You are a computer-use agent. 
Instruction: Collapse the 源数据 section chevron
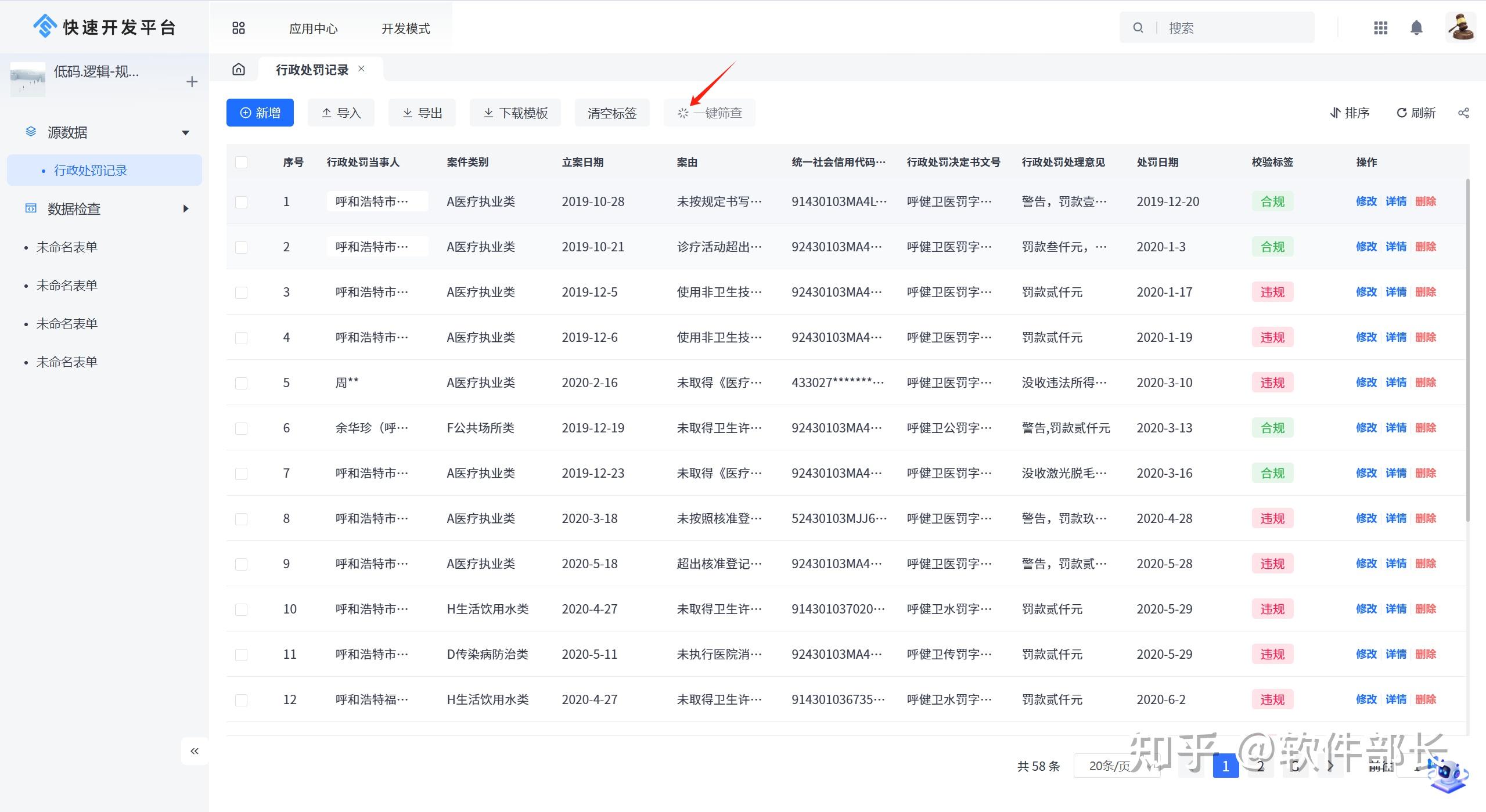(185, 132)
